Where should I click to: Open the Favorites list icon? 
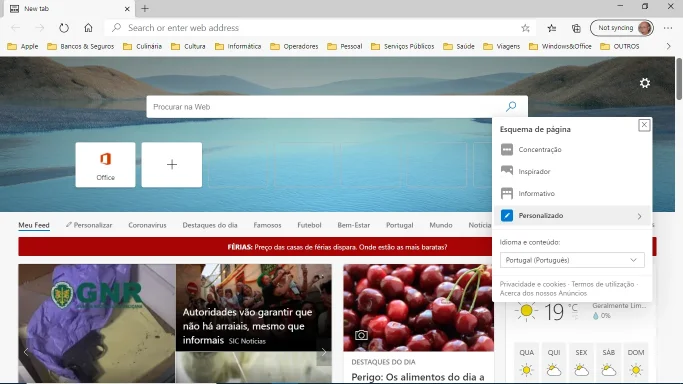coord(552,28)
